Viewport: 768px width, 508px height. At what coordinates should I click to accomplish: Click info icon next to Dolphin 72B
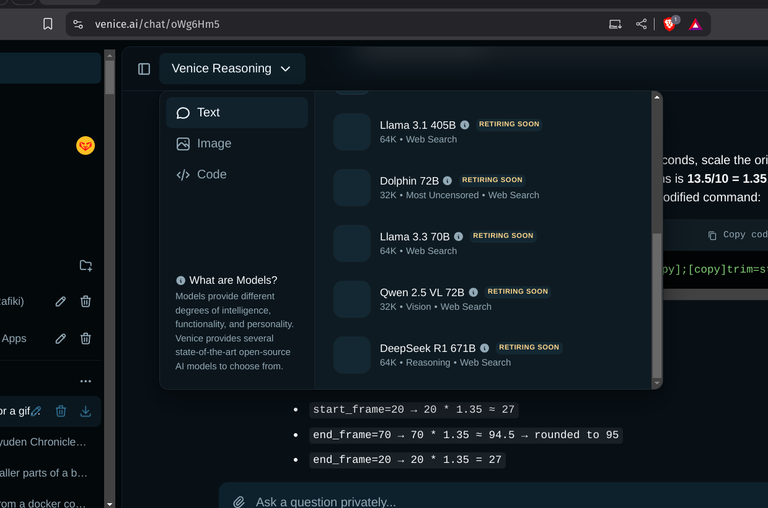[448, 181]
